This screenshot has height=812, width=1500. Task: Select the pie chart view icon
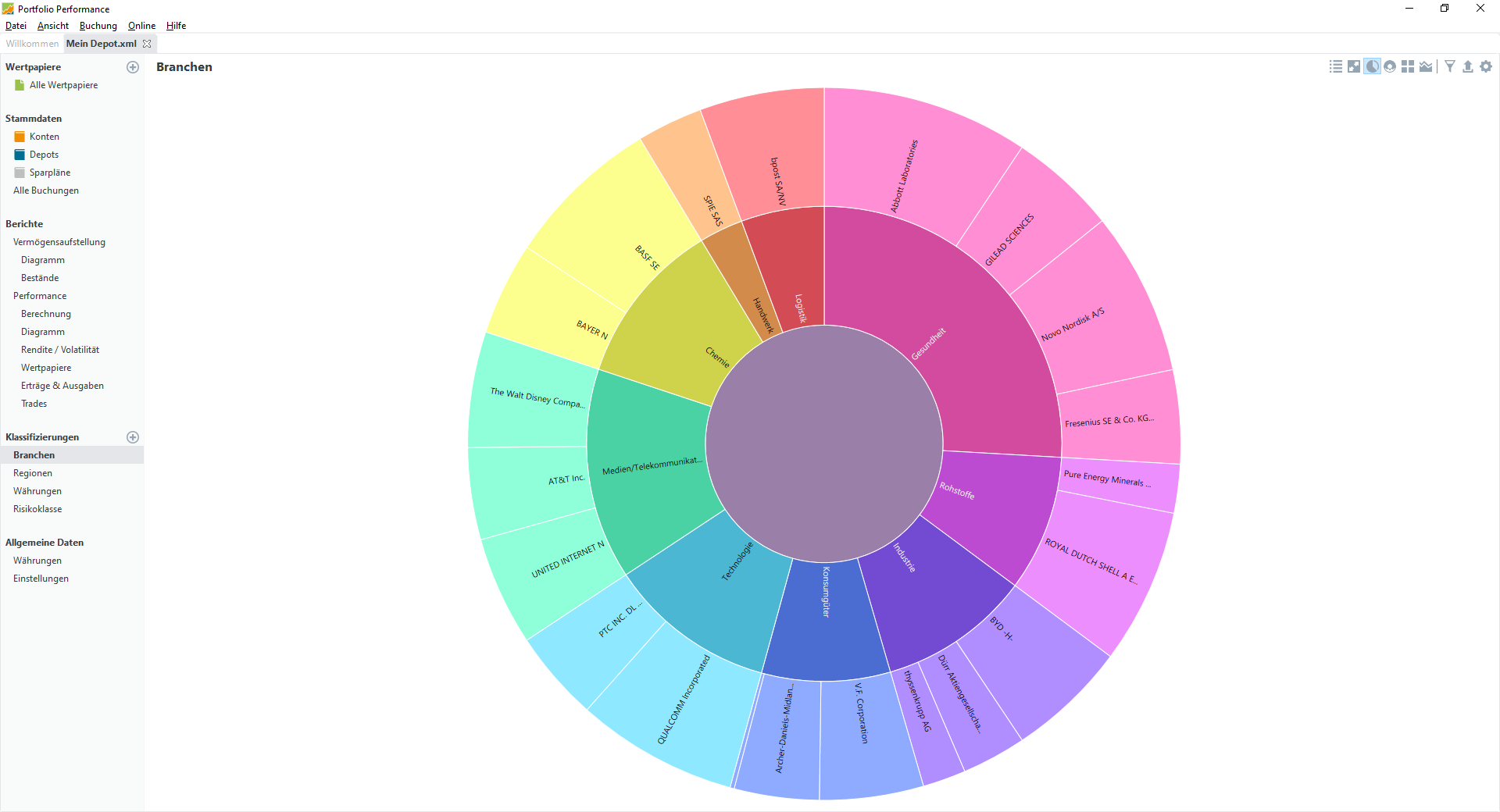click(x=1372, y=67)
